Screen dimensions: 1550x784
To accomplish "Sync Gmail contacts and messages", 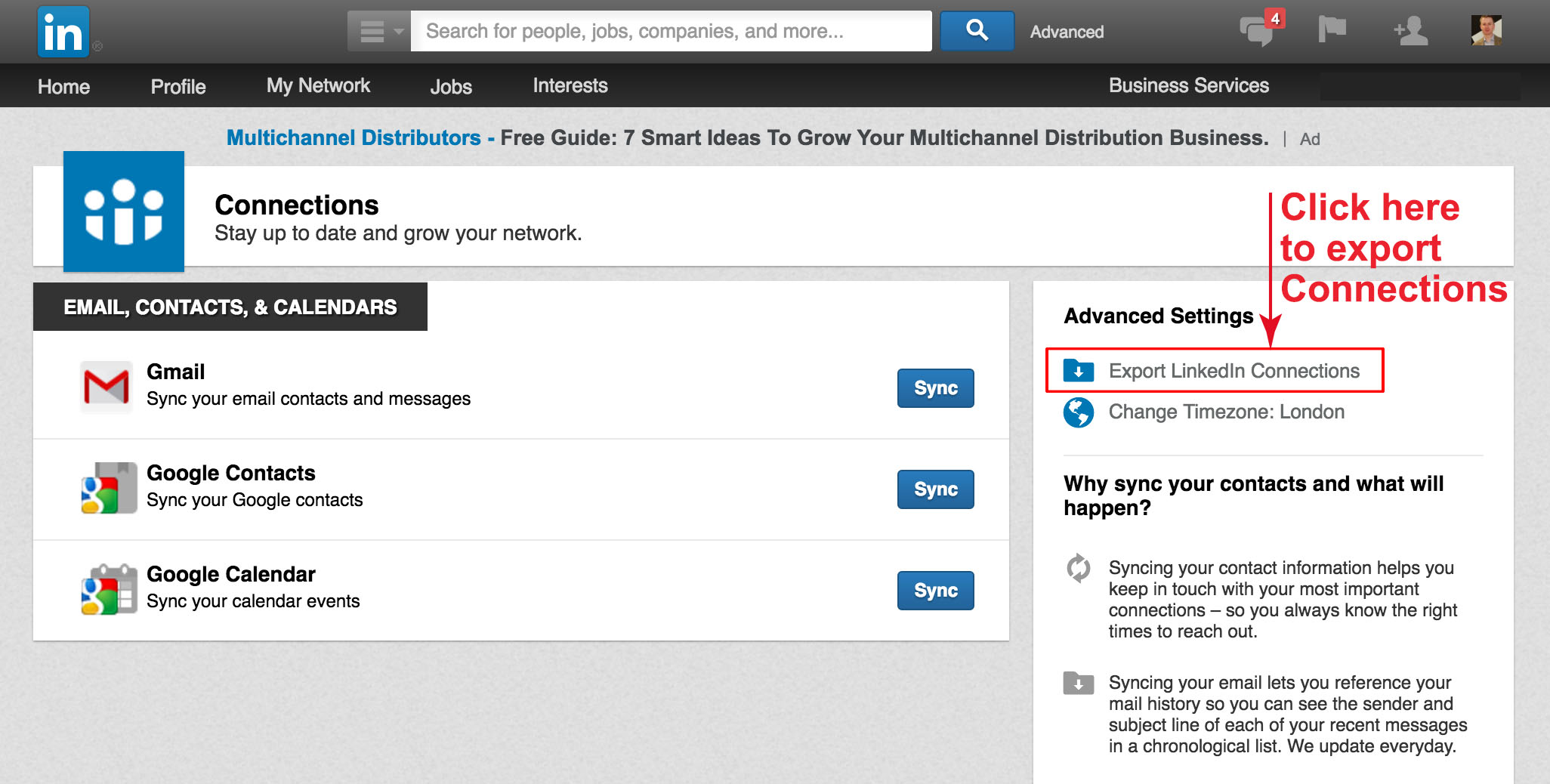I will pos(935,388).
